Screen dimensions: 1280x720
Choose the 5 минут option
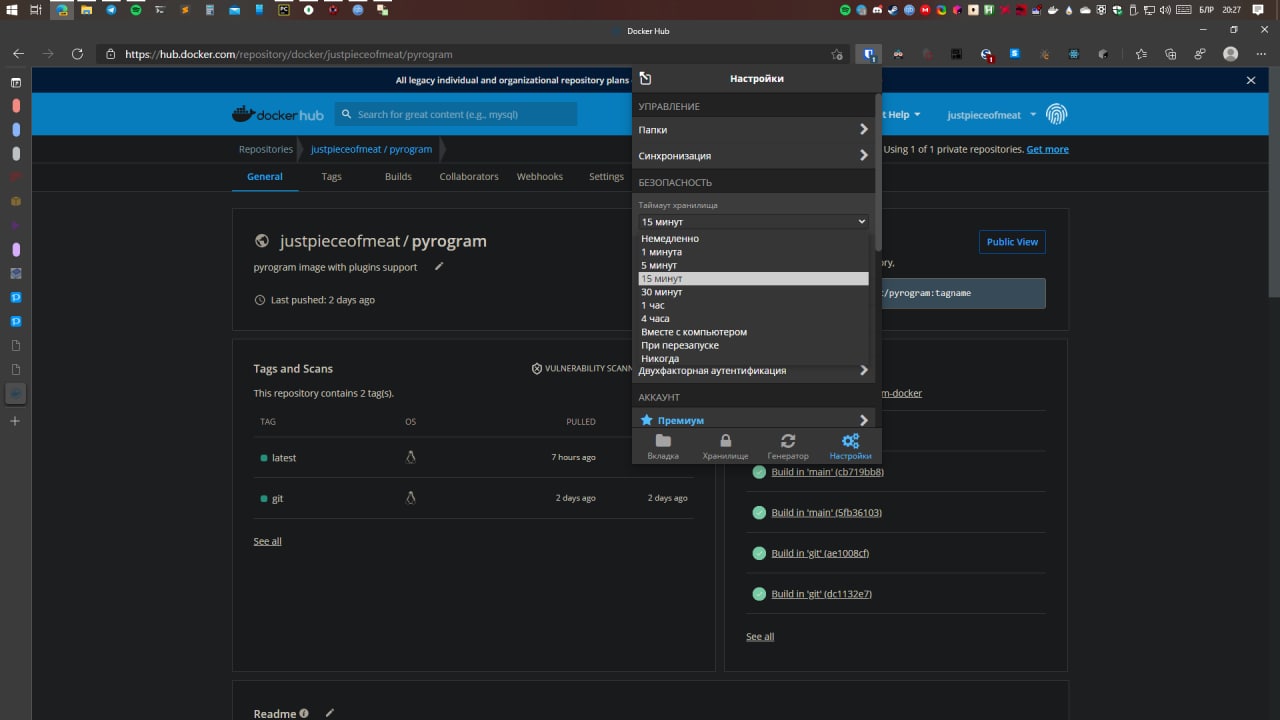point(754,265)
